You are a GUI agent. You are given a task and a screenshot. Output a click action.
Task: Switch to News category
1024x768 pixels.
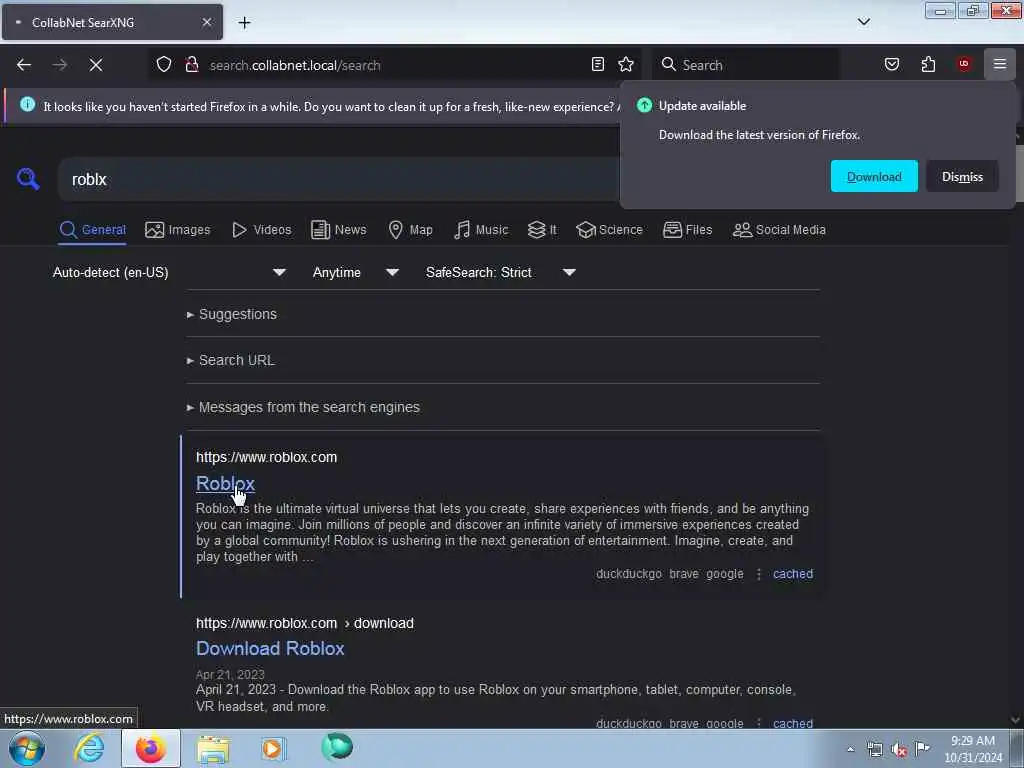pyautogui.click(x=338, y=230)
